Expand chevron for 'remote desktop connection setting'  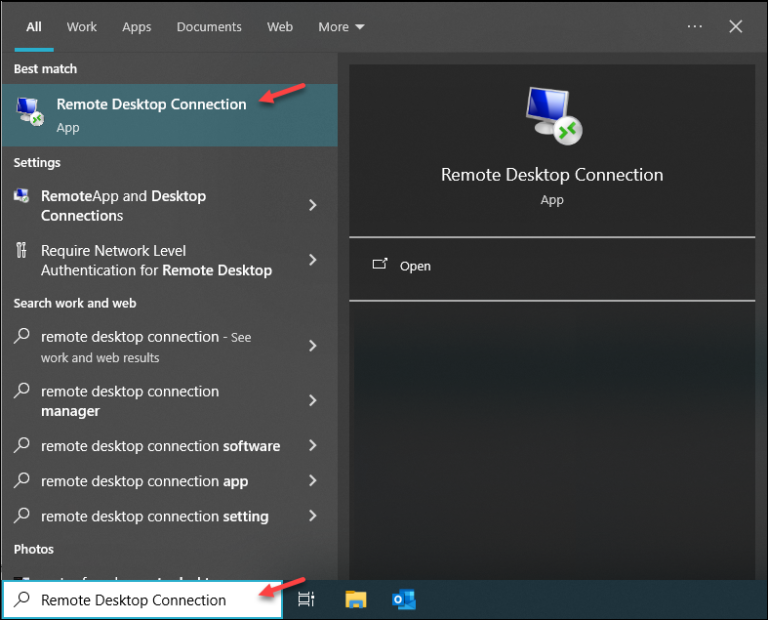point(312,516)
